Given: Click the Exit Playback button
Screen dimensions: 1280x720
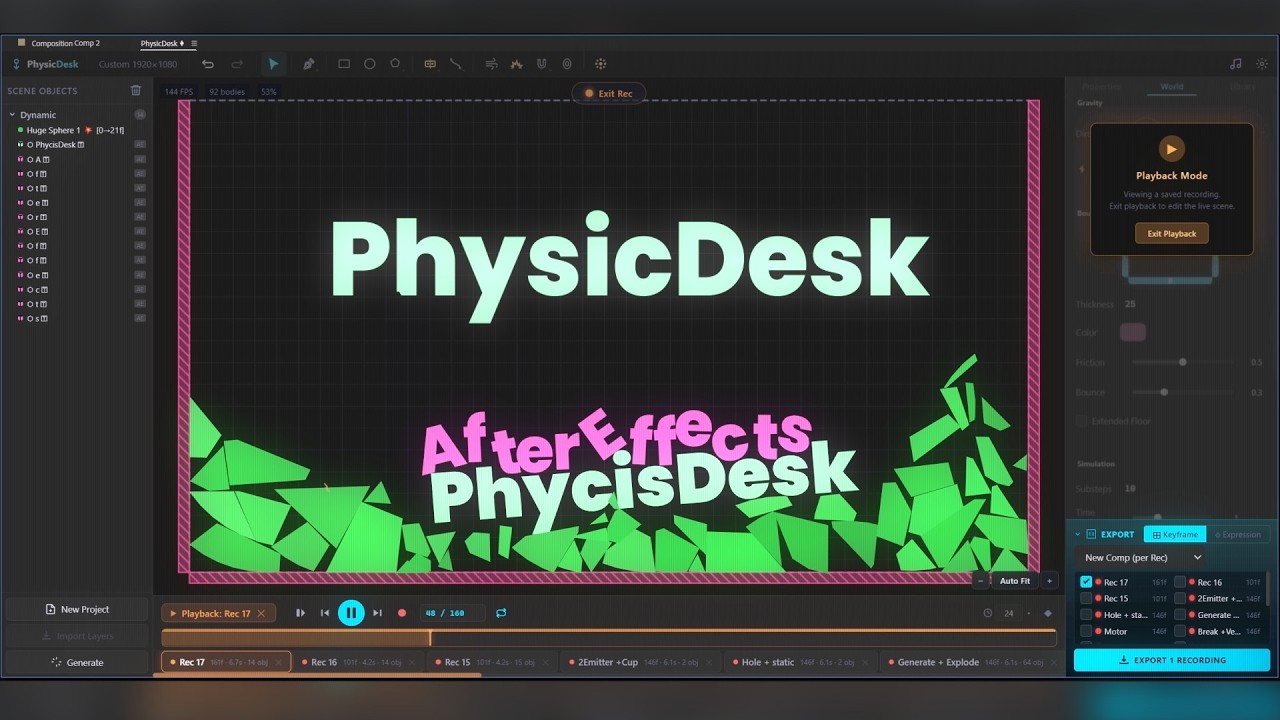Looking at the screenshot, I should coord(1172,233).
